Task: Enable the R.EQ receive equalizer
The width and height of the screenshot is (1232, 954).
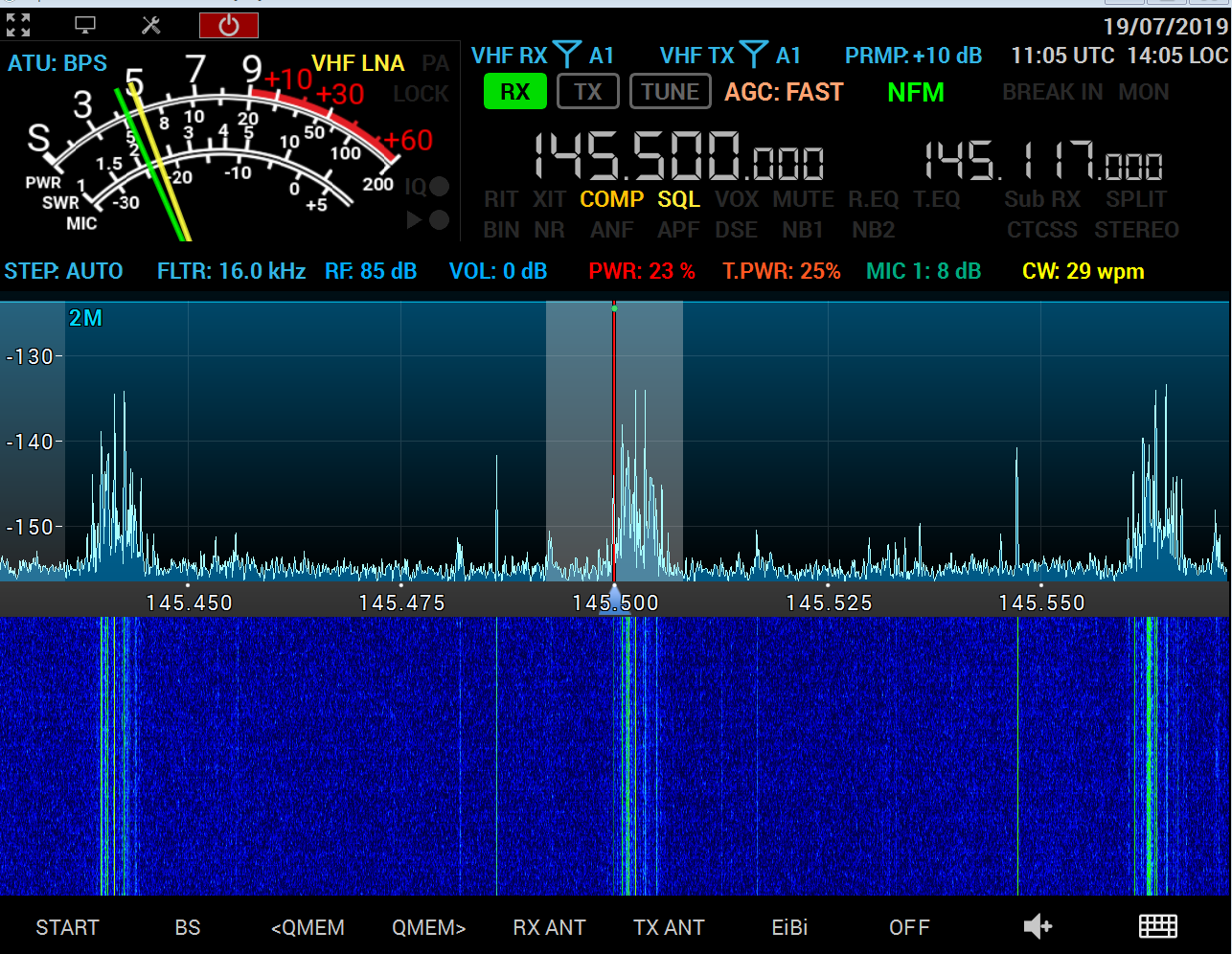Action: point(874,199)
